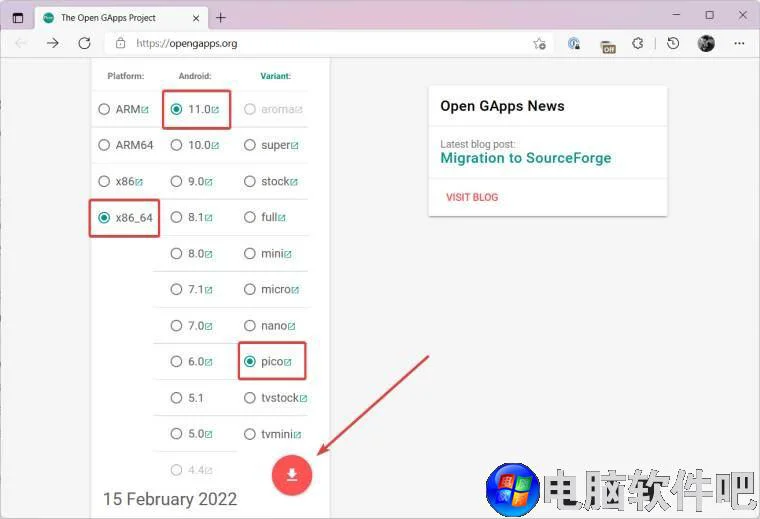Choose the tvmini variant radio button
The image size is (760, 519).
(x=250, y=434)
